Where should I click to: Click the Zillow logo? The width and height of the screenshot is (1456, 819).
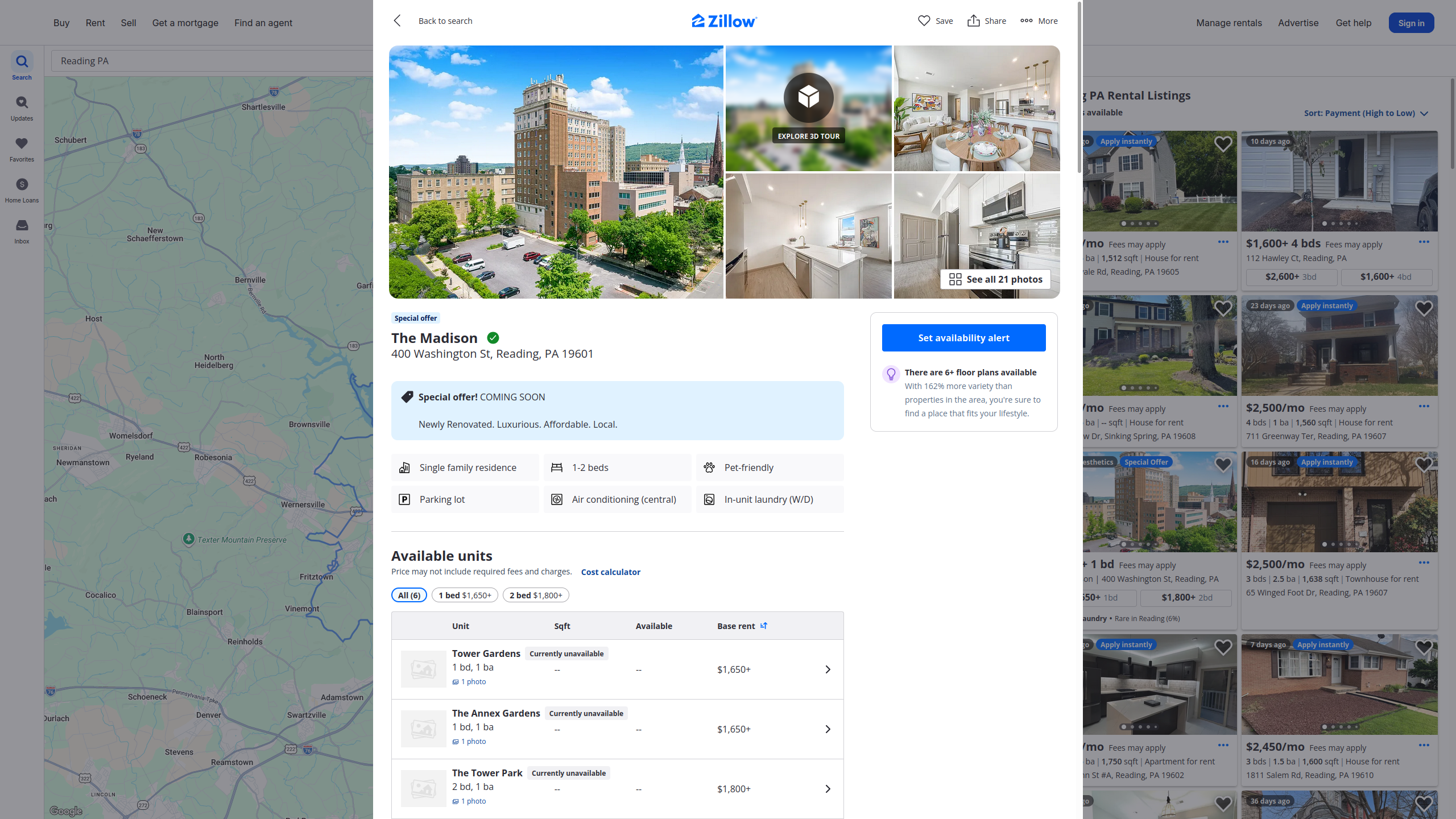point(724,21)
